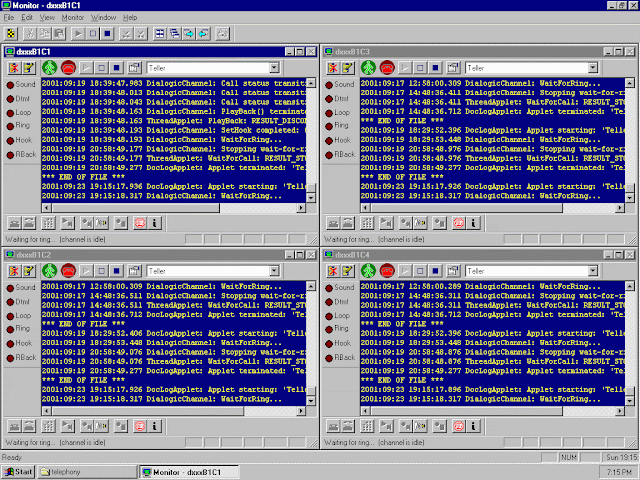Screen dimensions: 640x480
Task: Click the horizontal scrollbar thumb in dxxxB1C2 log
Action: 147,411
